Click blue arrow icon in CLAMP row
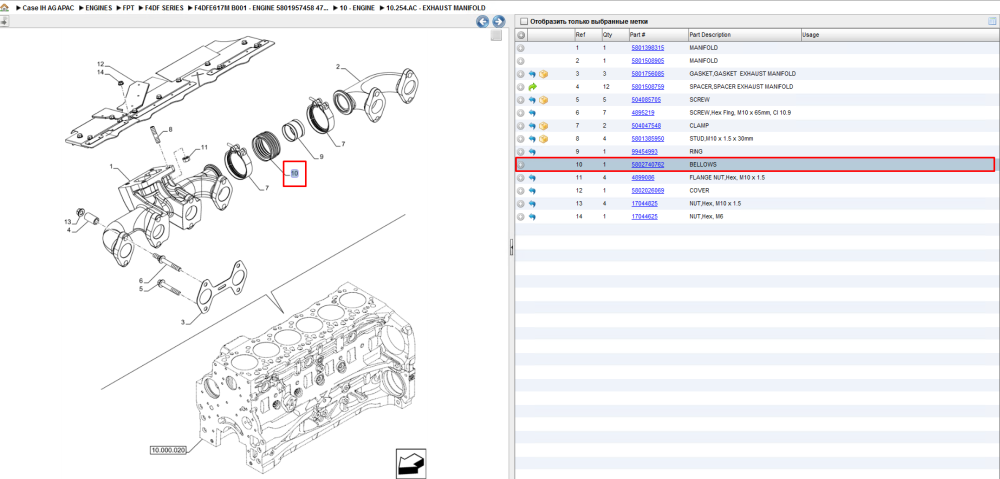This screenshot has height=479, width=1000. coord(532,126)
